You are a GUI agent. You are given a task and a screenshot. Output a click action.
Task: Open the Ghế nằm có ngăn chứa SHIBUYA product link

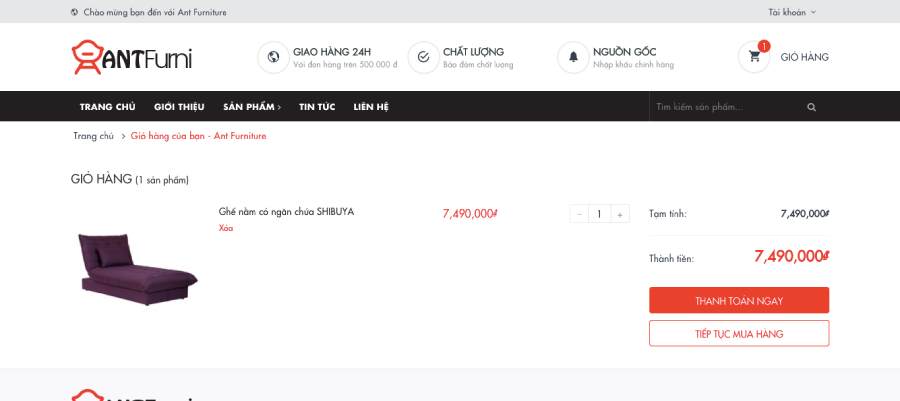[x=286, y=212]
